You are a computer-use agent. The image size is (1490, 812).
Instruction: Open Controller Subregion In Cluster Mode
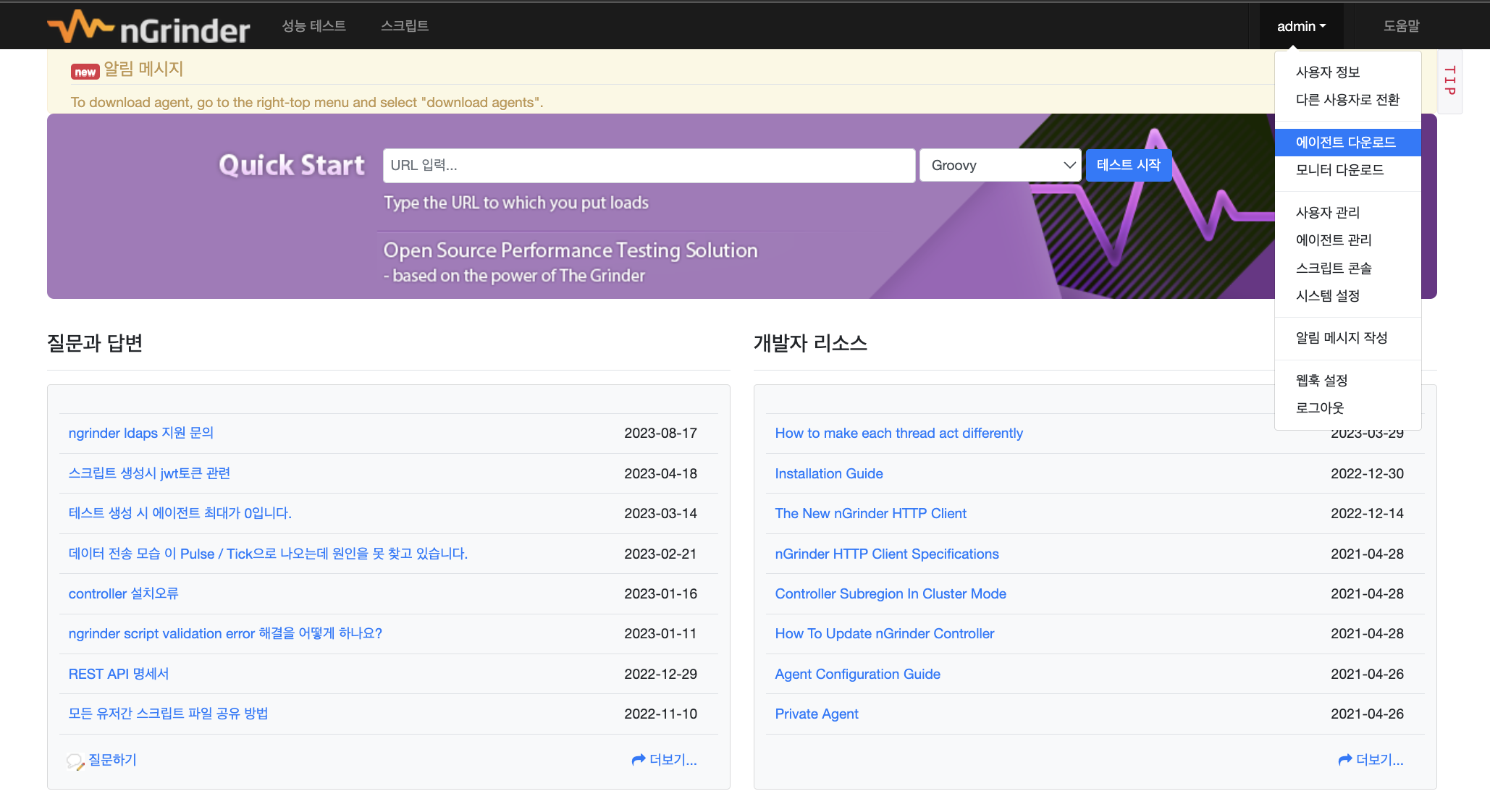pyautogui.click(x=891, y=593)
